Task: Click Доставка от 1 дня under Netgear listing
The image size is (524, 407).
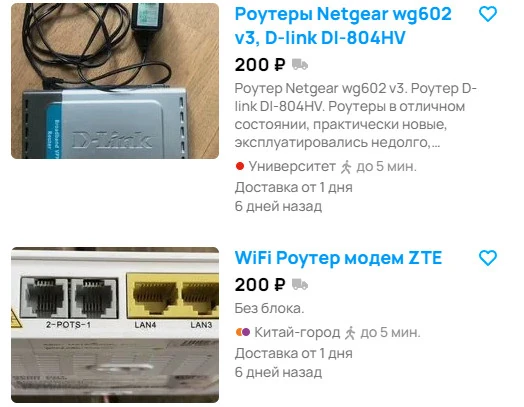Action: pos(293,187)
